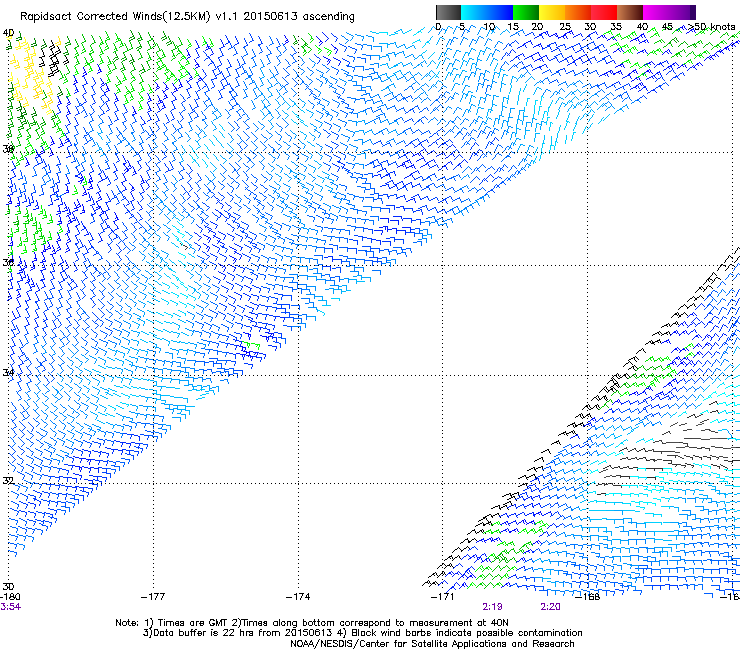Click the latitude label '34'
The image size is (740, 650).
click(8, 372)
